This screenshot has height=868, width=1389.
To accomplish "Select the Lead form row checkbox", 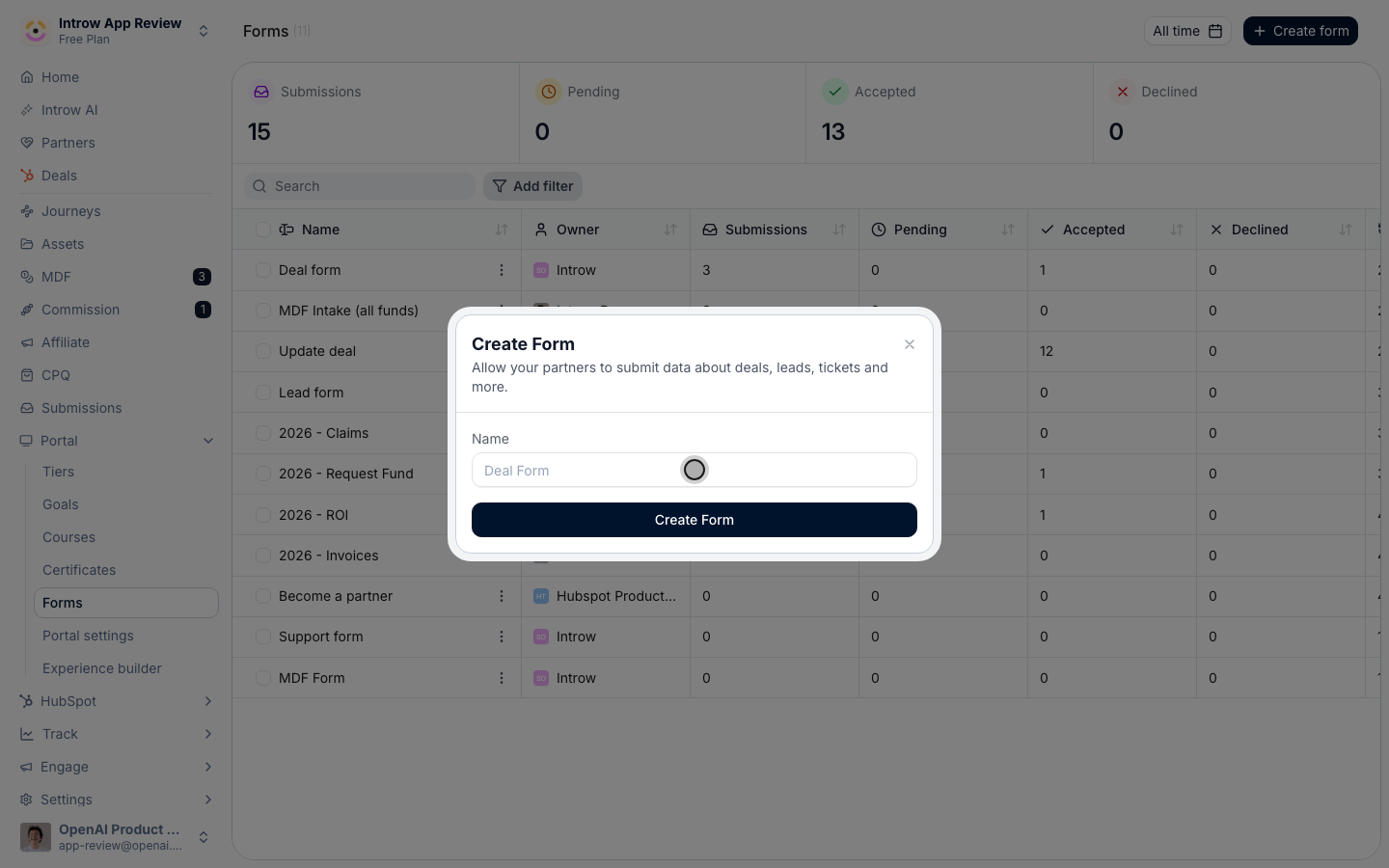I will click(x=262, y=393).
